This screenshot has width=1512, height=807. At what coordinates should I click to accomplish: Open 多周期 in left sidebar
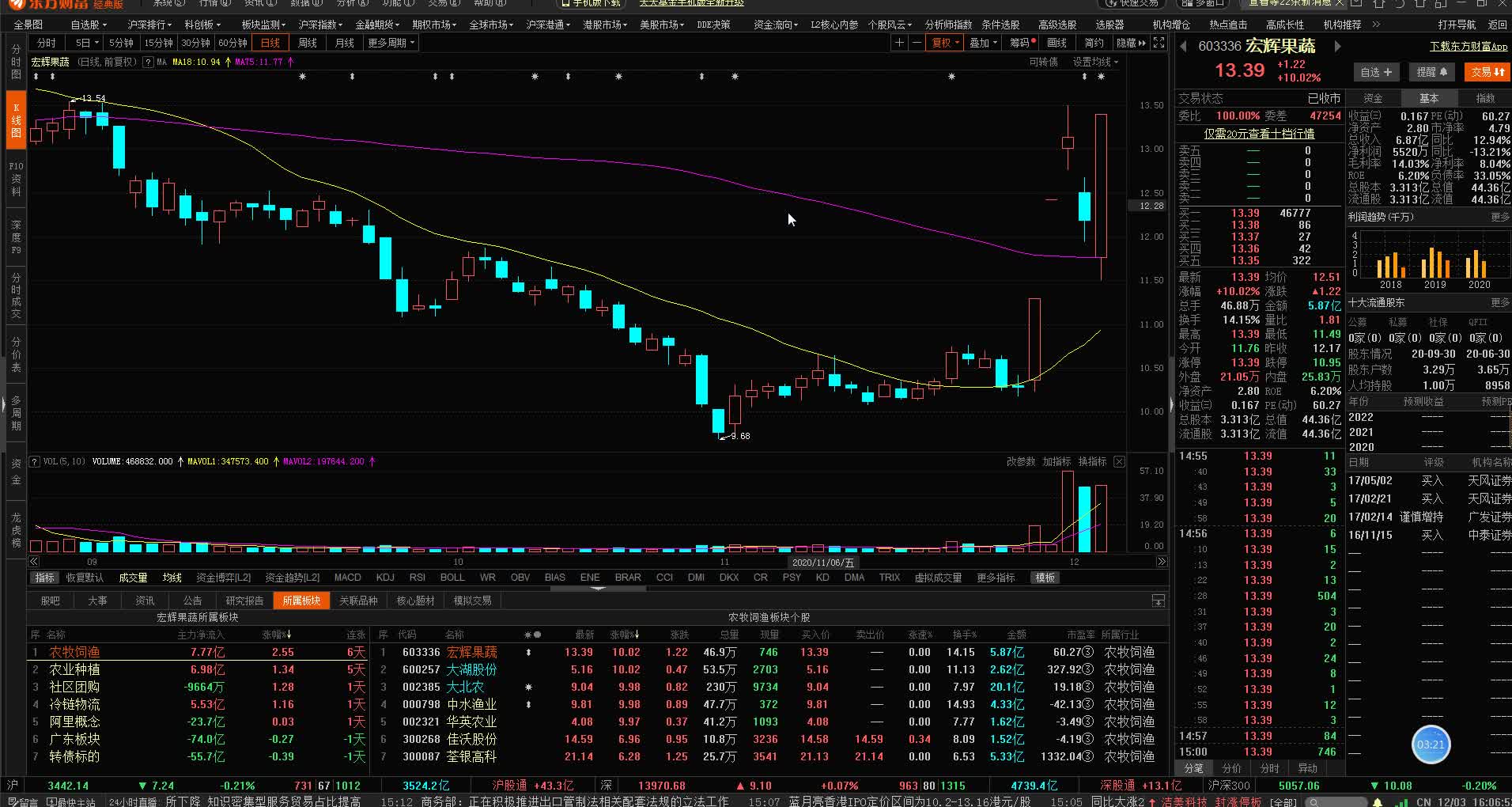tap(16, 413)
